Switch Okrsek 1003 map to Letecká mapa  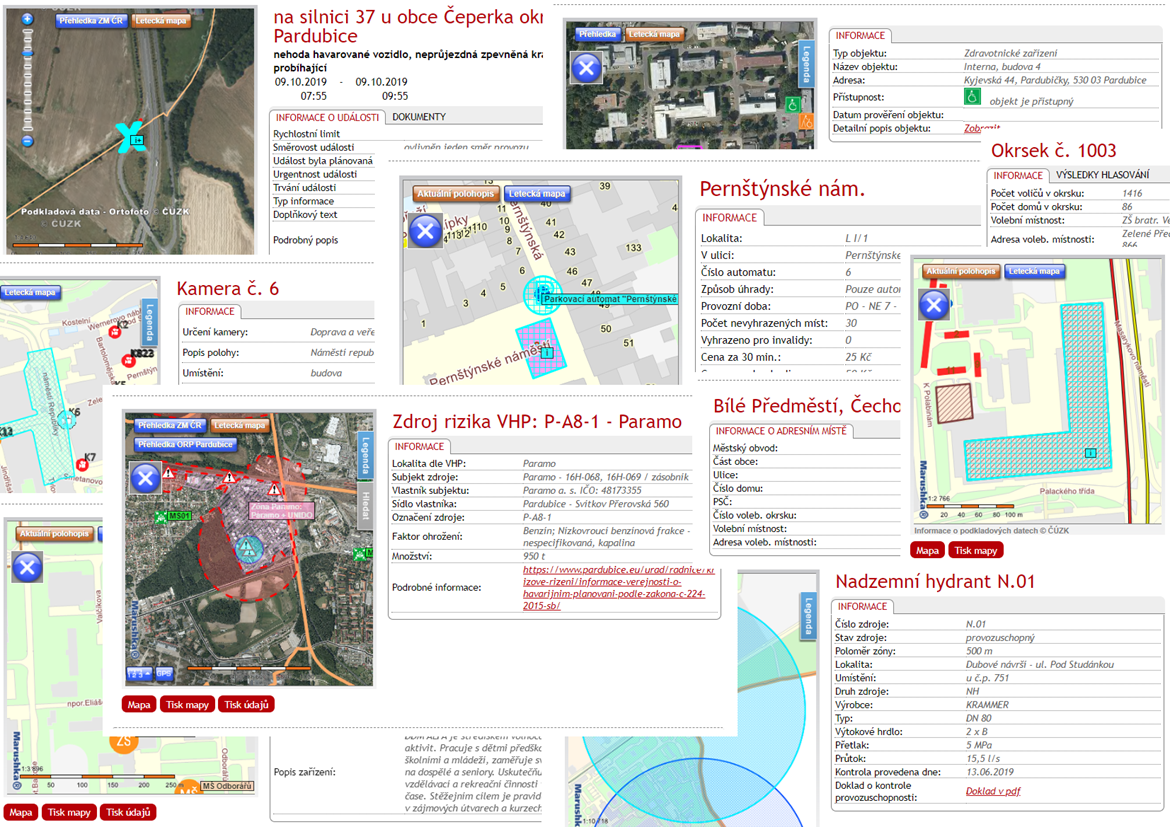[x=1034, y=271]
